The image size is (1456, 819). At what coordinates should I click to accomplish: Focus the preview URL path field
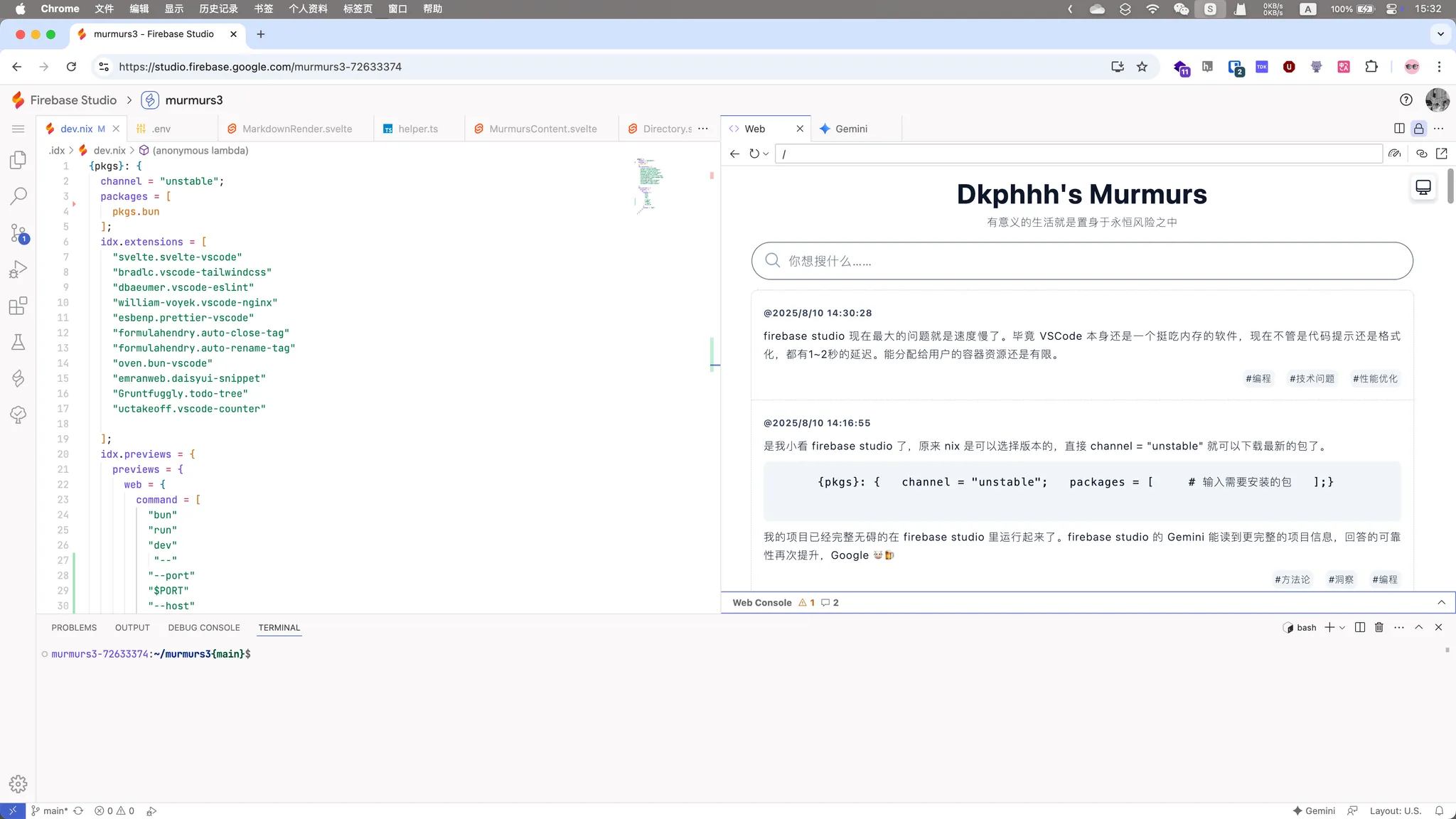coord(1078,154)
